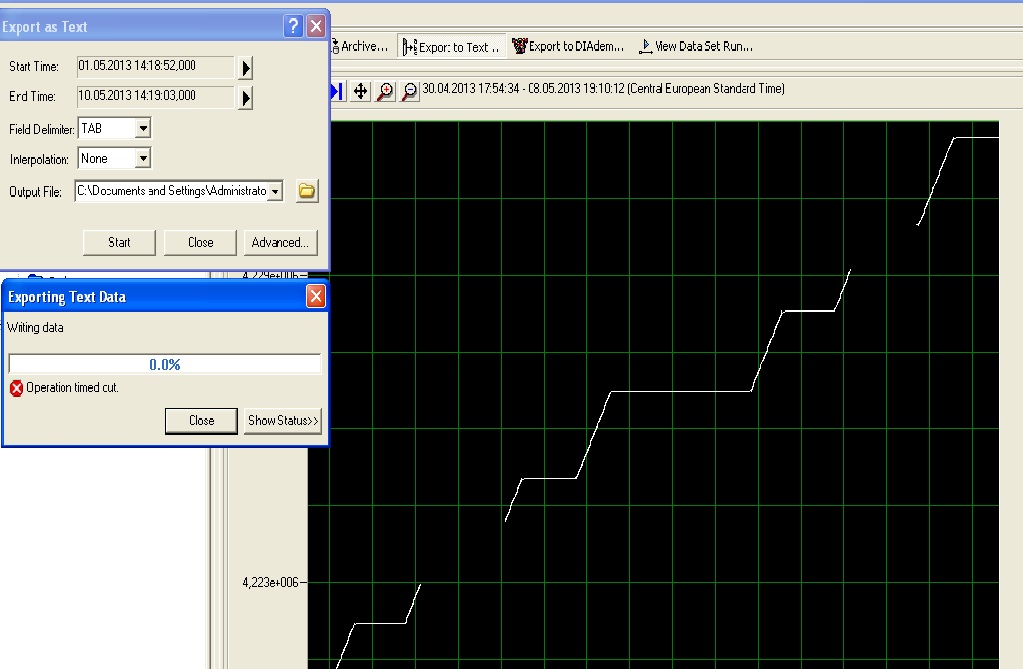The image size is (1023, 669).
Task: Click the Operation timed out error icon
Action: coord(16,388)
